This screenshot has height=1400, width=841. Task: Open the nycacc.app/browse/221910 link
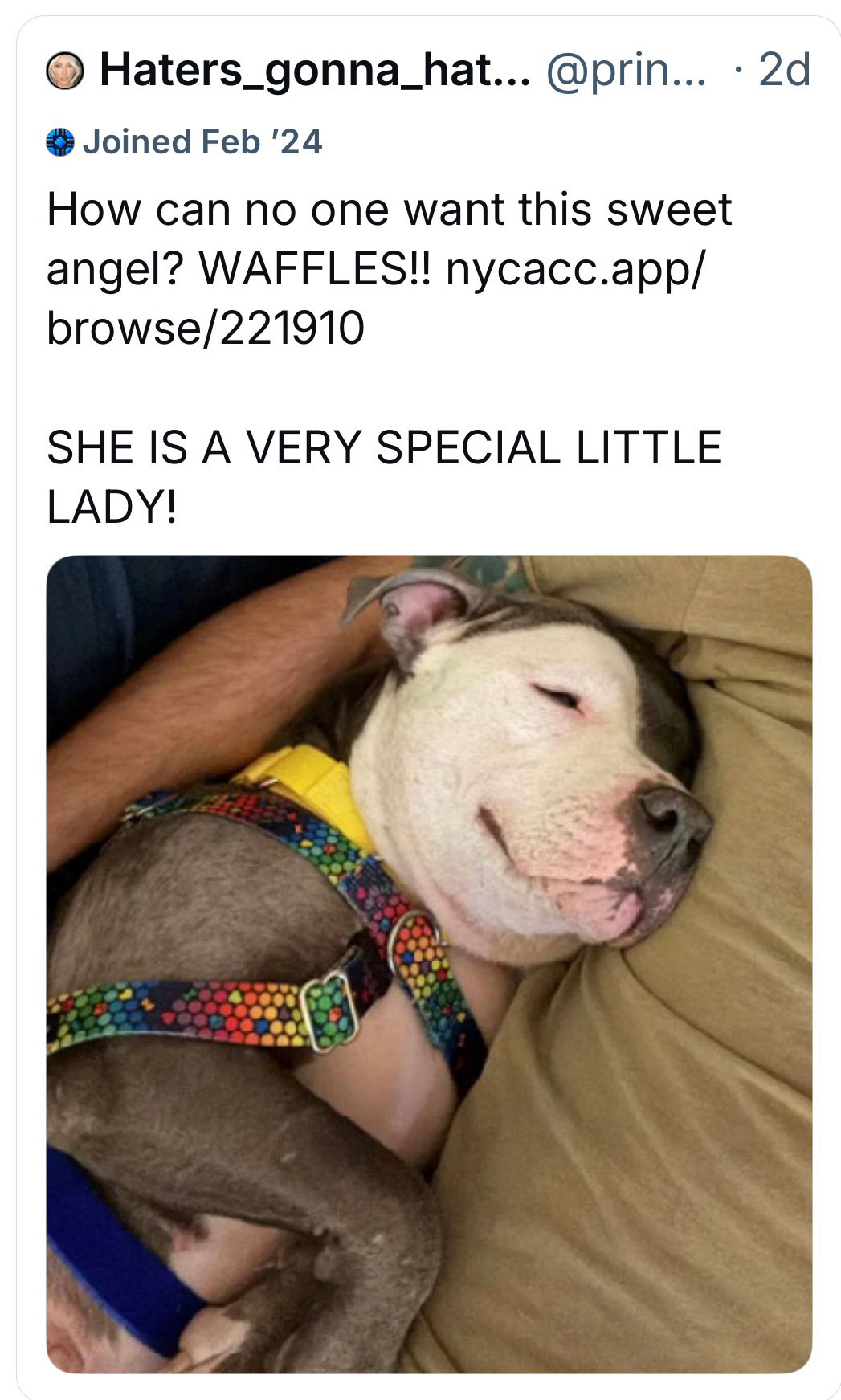click(x=375, y=298)
